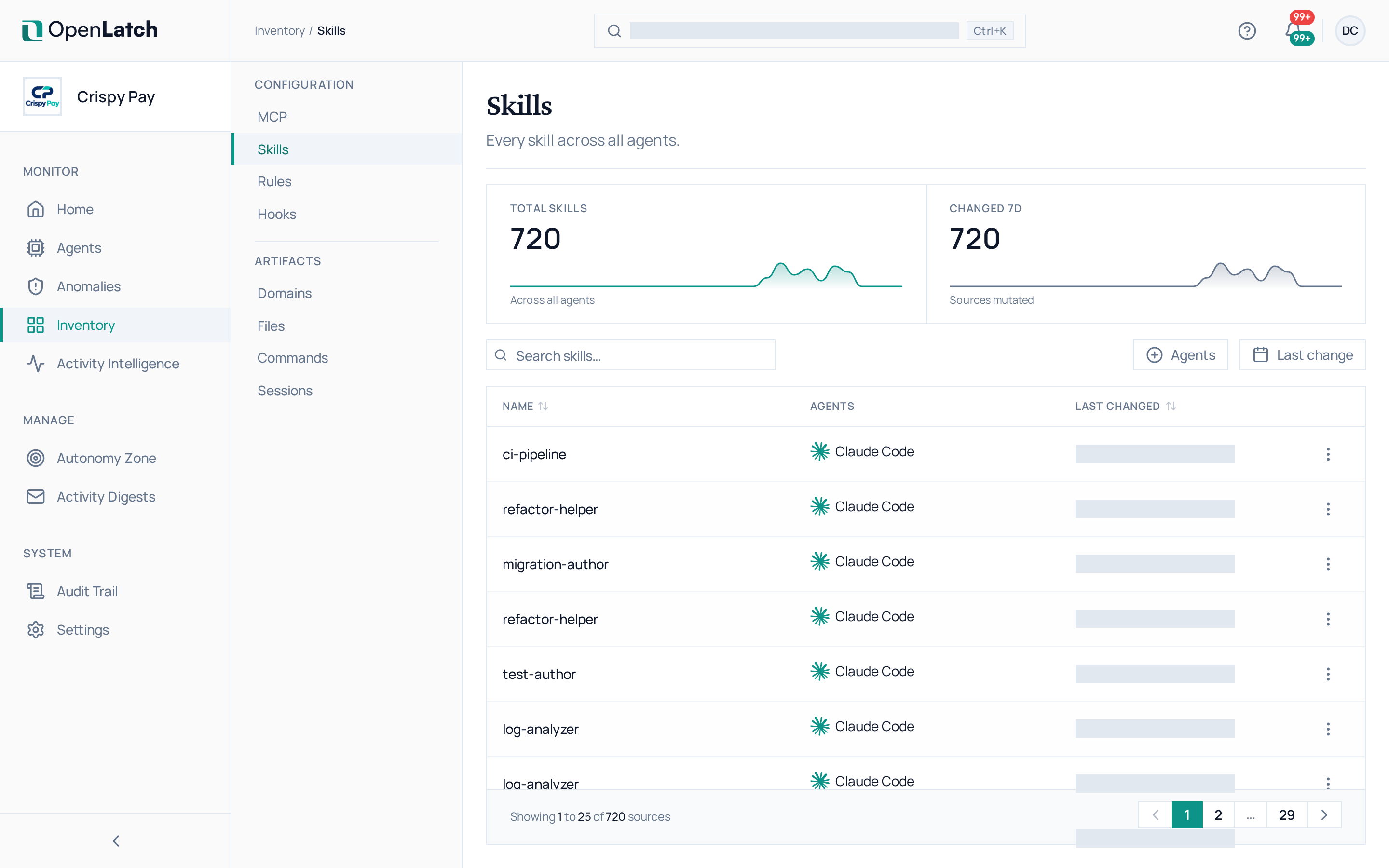Screen dimensions: 1389x868
Task: Open the Agents filter
Action: point(1180,355)
